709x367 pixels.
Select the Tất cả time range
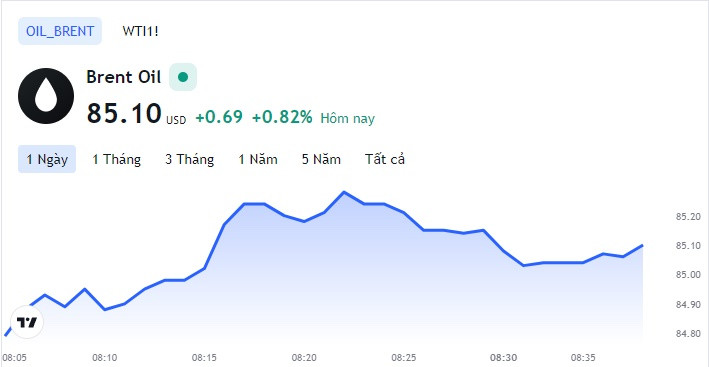pyautogui.click(x=385, y=159)
